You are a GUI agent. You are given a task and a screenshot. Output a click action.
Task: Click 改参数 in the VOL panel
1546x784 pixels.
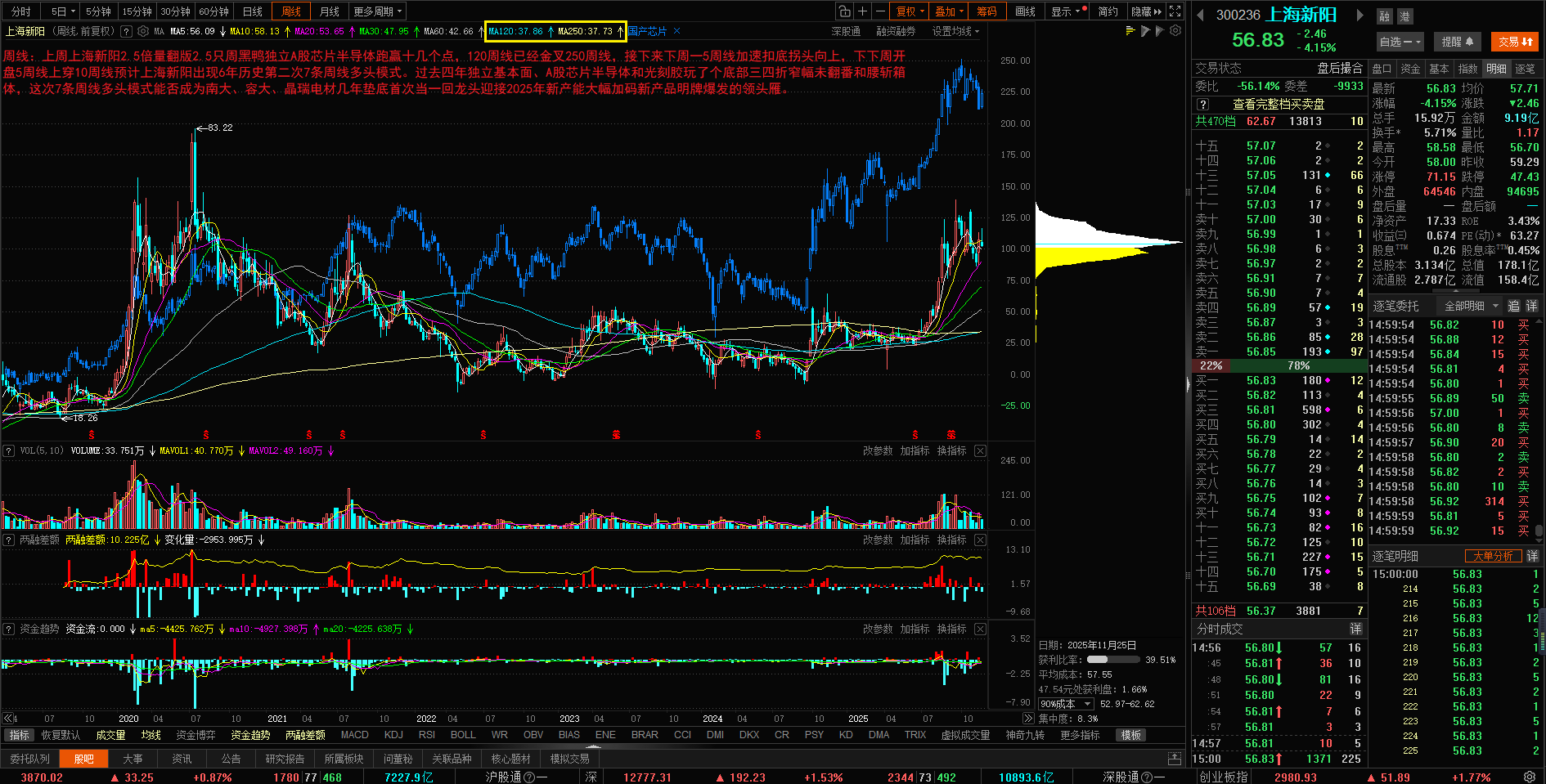[878, 450]
